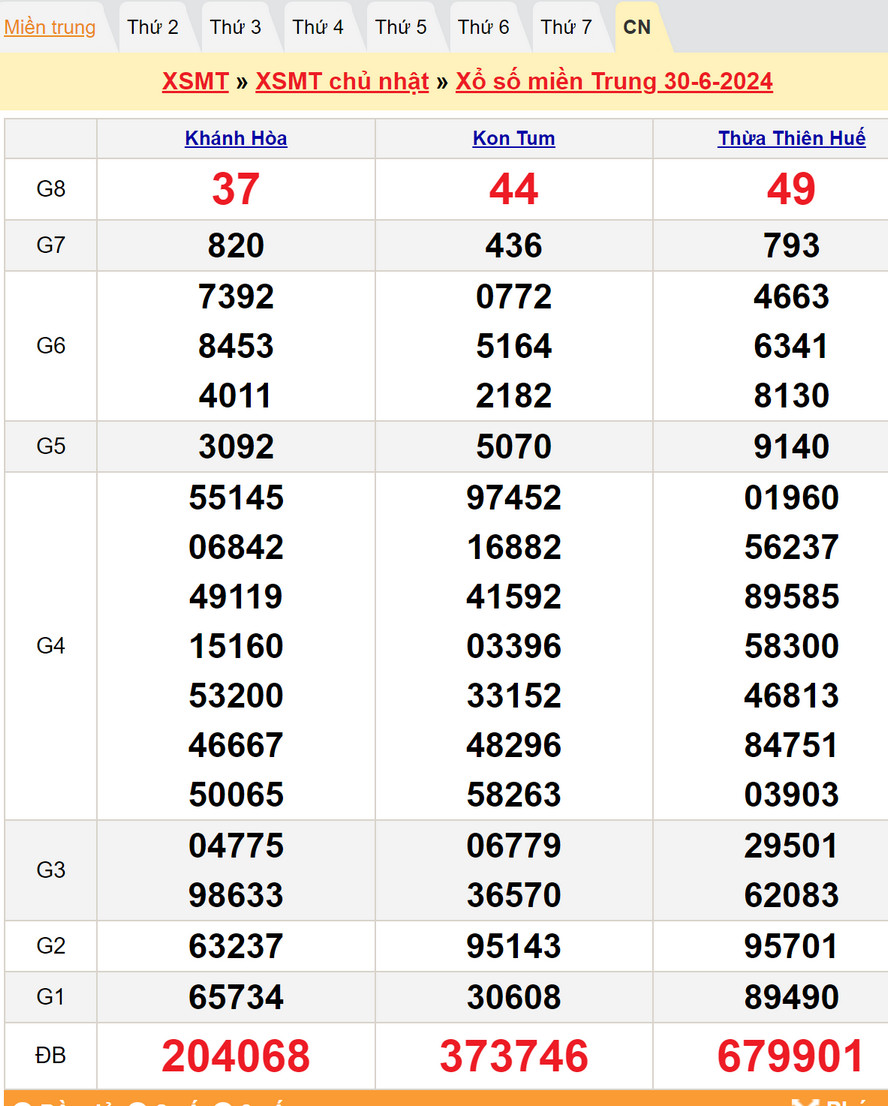Open the Kon Tum province link

[x=514, y=139]
